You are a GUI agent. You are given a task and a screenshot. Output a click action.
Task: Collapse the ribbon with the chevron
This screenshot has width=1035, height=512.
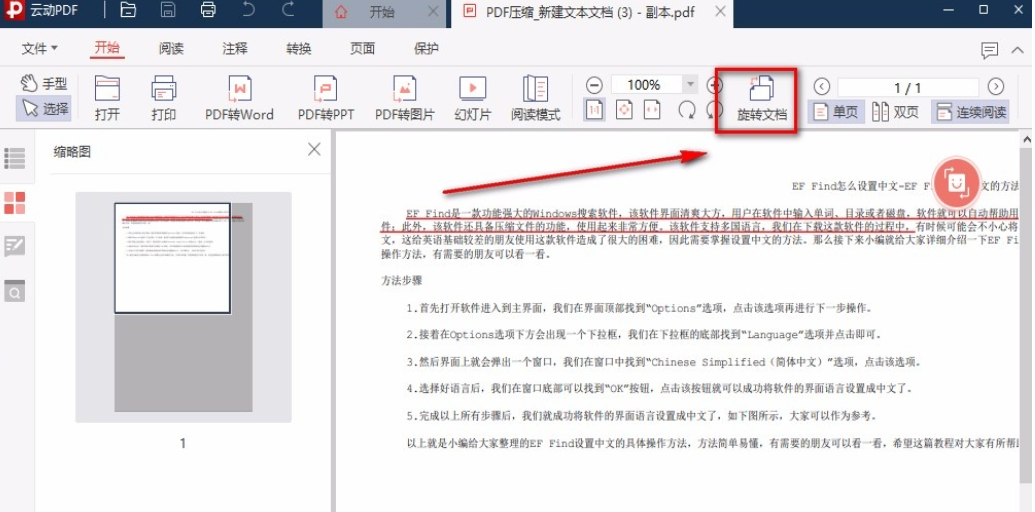(1017, 50)
